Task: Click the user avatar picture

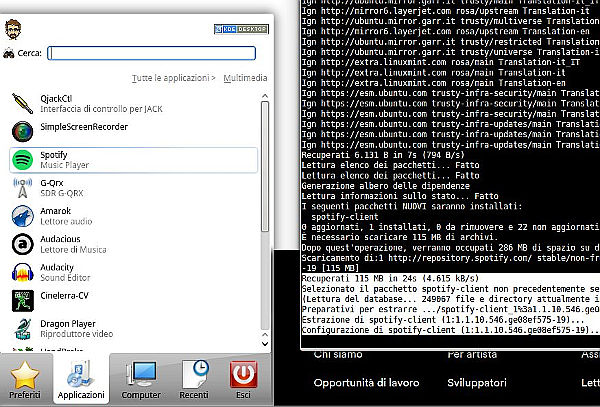Action: [13, 29]
